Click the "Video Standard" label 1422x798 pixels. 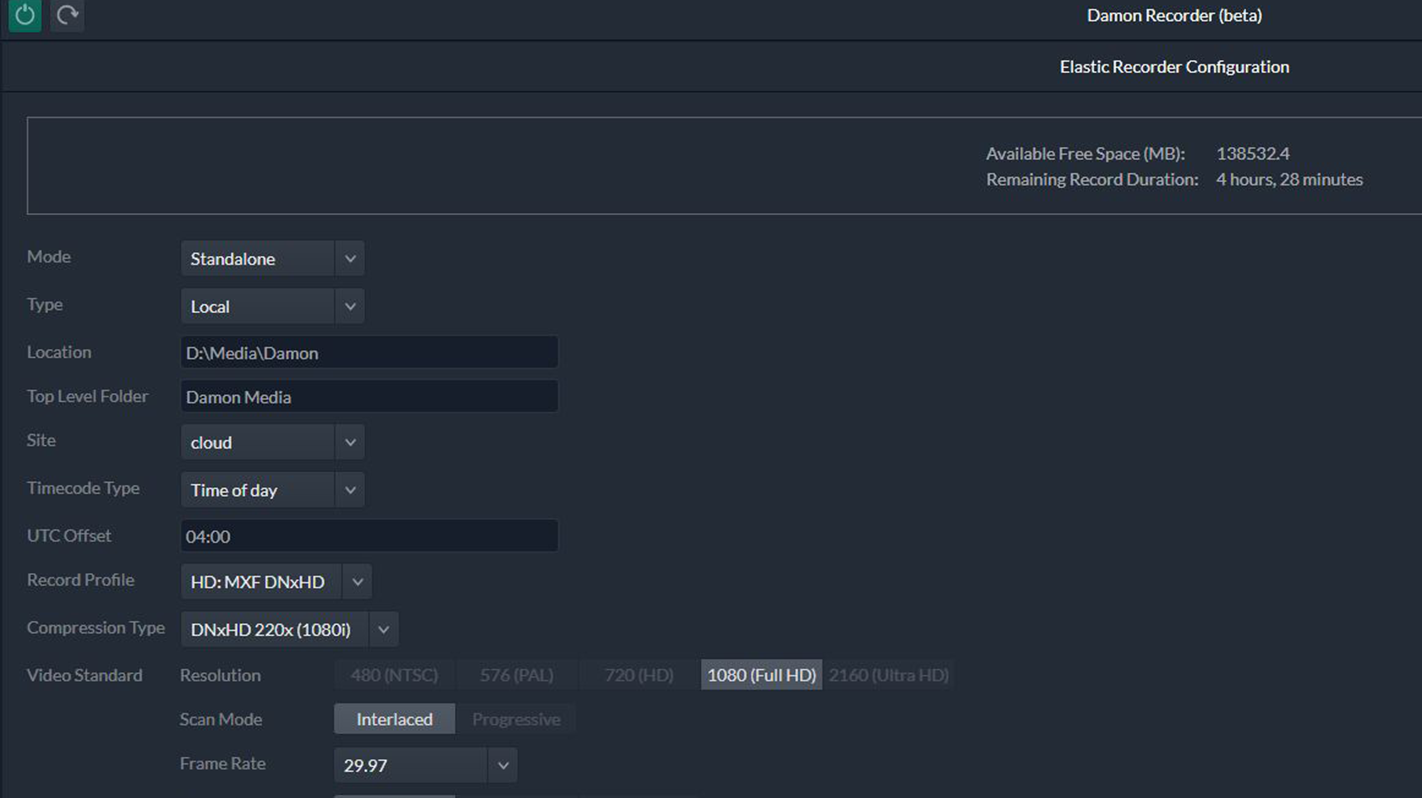pos(85,675)
